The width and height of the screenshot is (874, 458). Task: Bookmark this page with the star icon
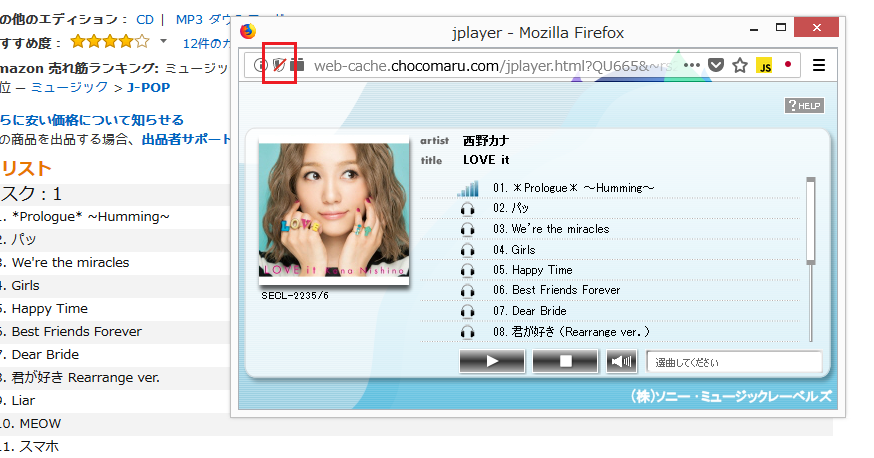pyautogui.click(x=740, y=66)
